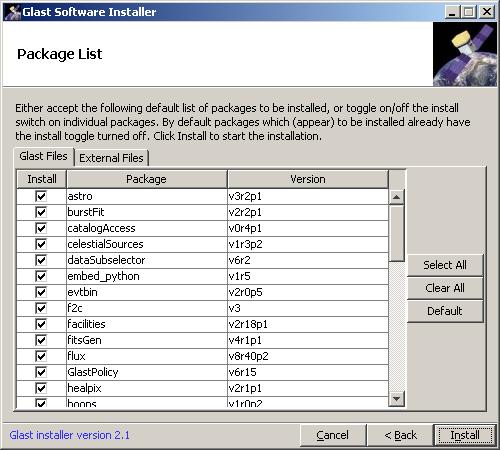Toggle the dataSubselector checkbox

[x=41, y=260]
